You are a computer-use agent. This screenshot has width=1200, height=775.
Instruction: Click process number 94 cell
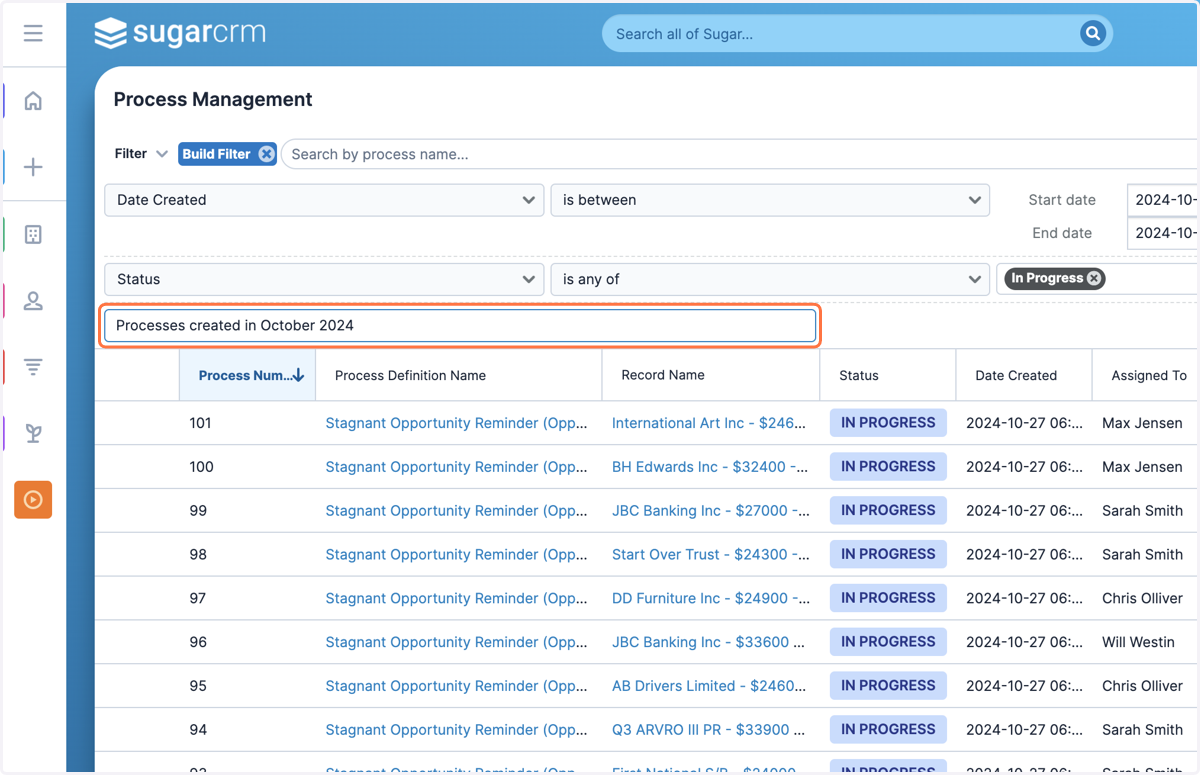pyautogui.click(x=198, y=730)
